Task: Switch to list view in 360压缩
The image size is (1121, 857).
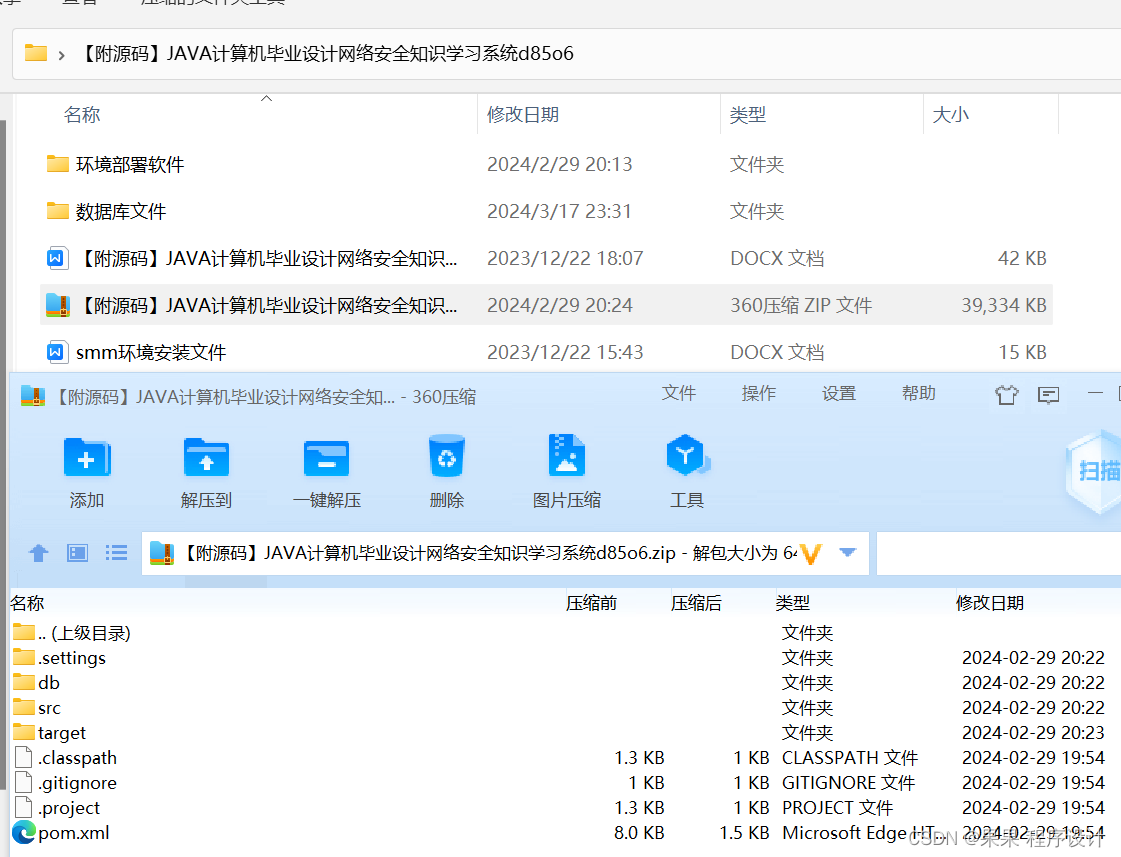Action: point(116,552)
